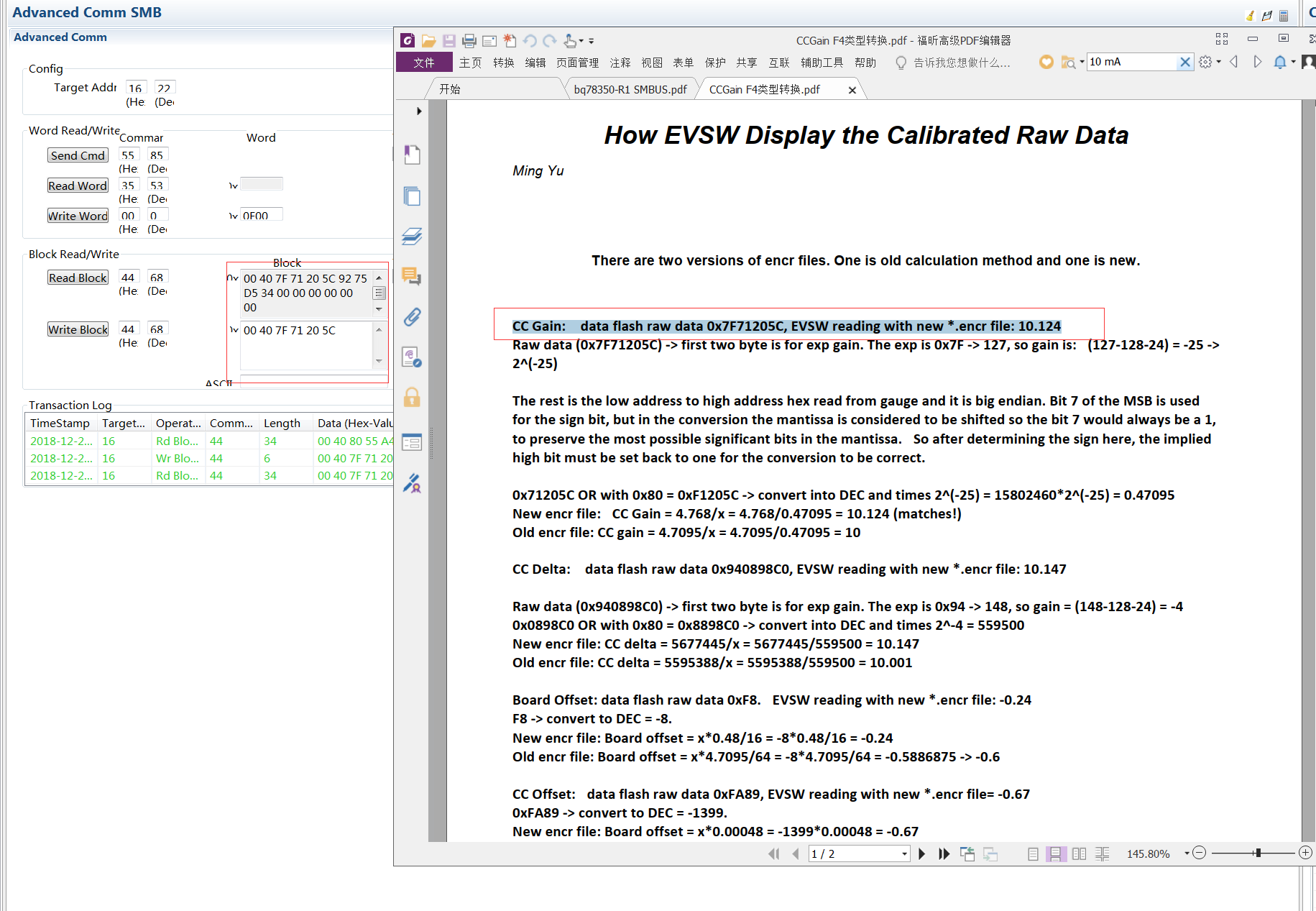Adjust the zoom slider handle
The width and height of the screenshot is (1316, 911).
point(1258,853)
